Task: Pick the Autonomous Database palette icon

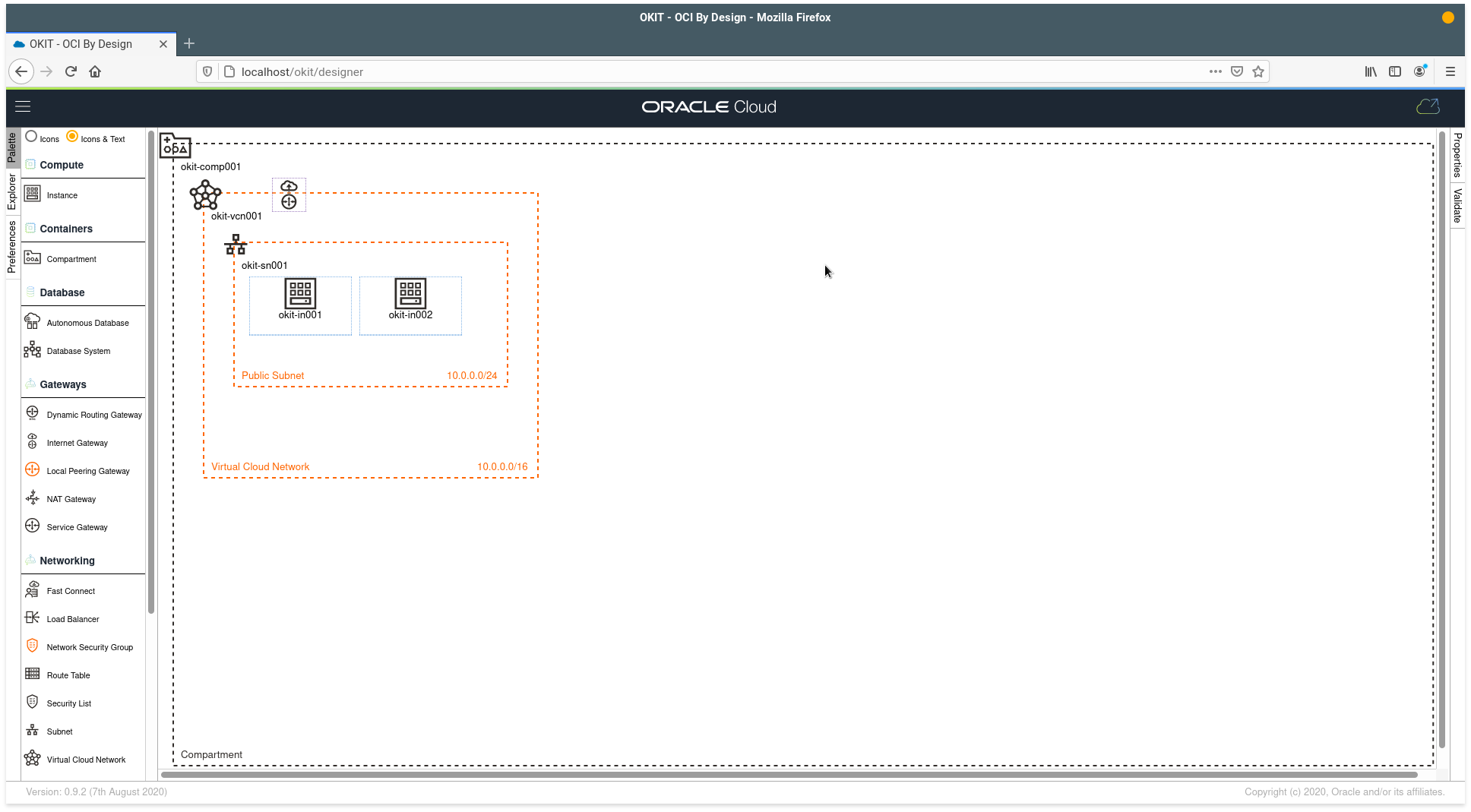Action: point(32,322)
